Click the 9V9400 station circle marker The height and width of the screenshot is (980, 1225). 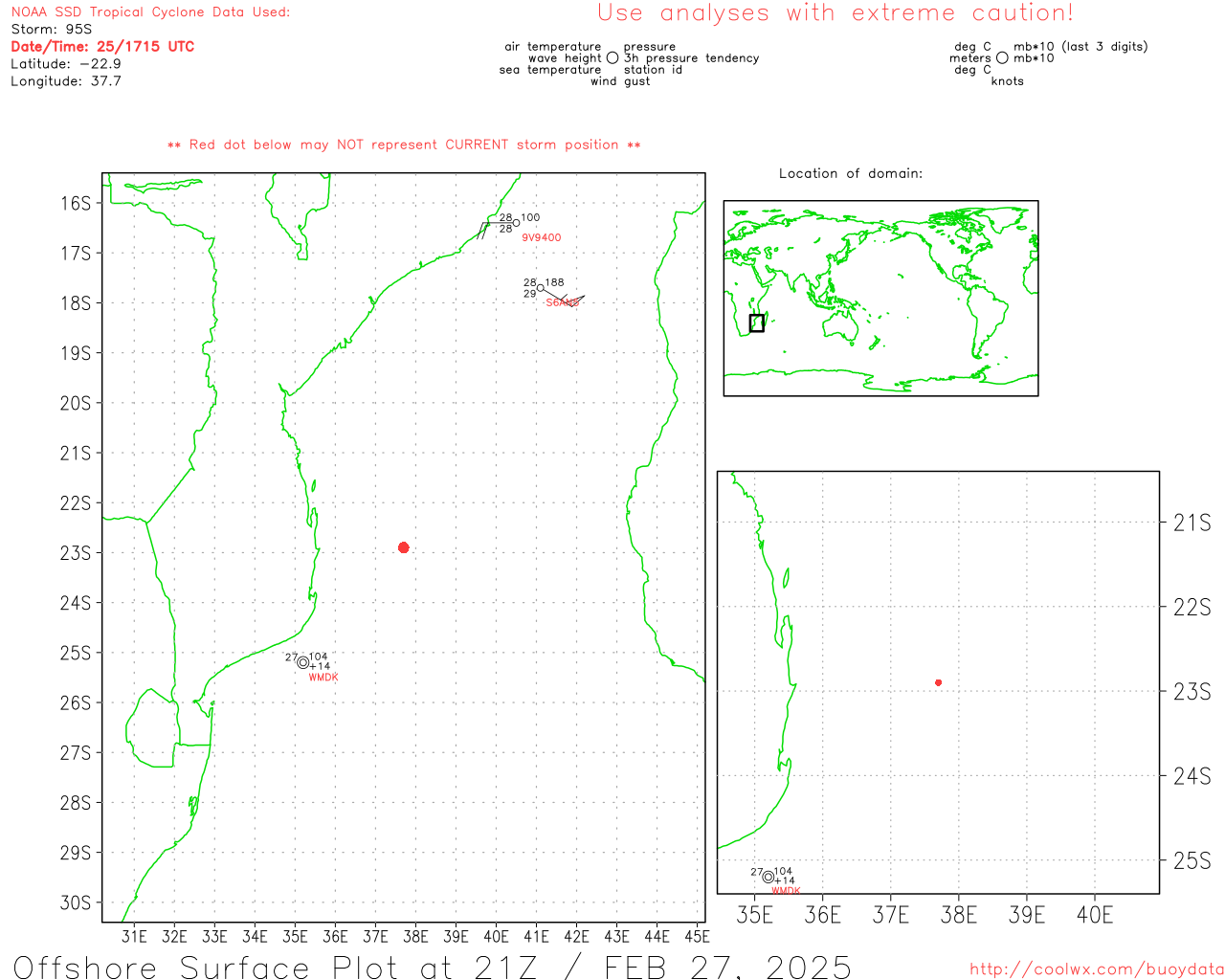516,223
